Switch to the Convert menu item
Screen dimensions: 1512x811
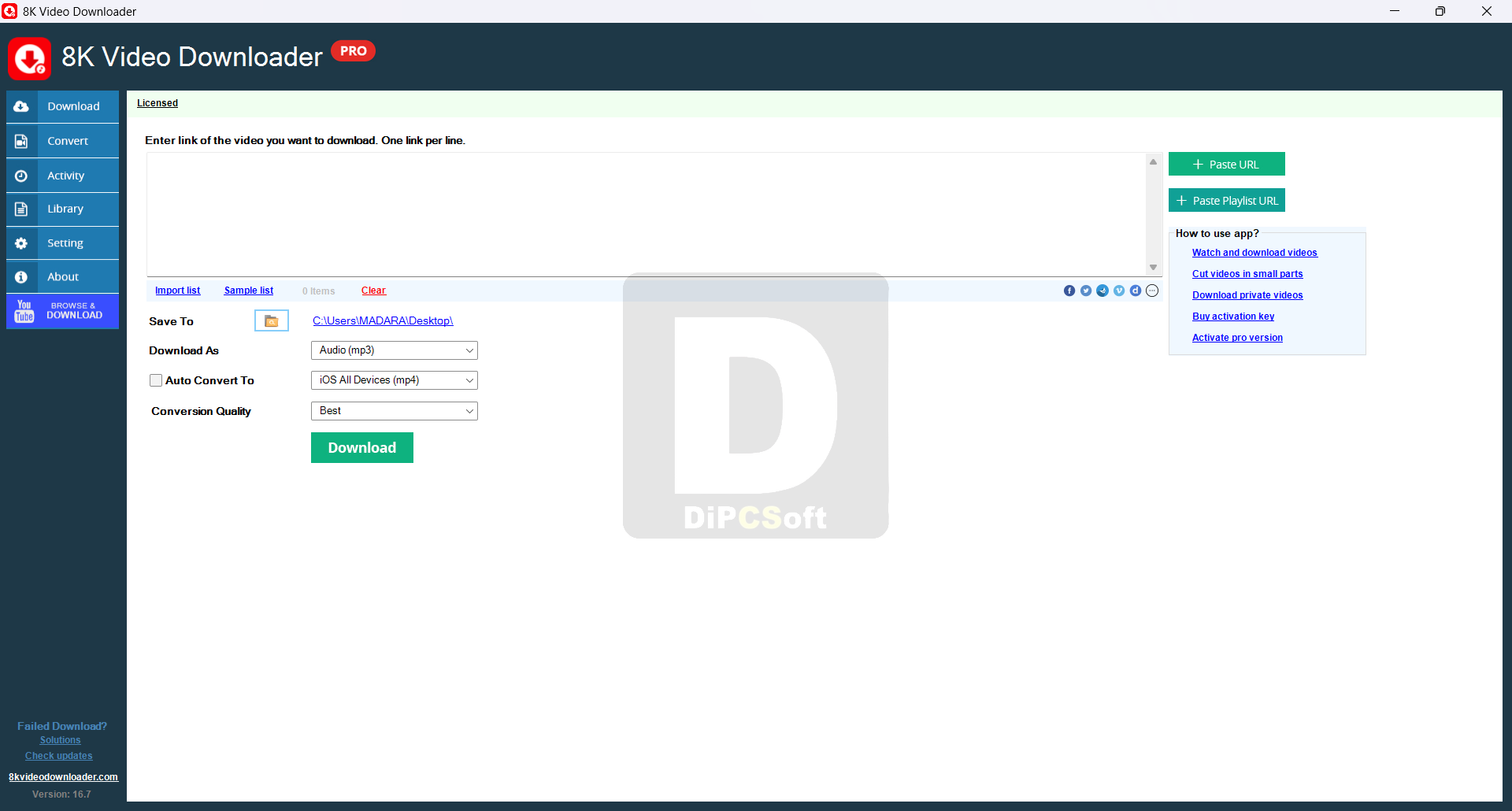(x=63, y=141)
